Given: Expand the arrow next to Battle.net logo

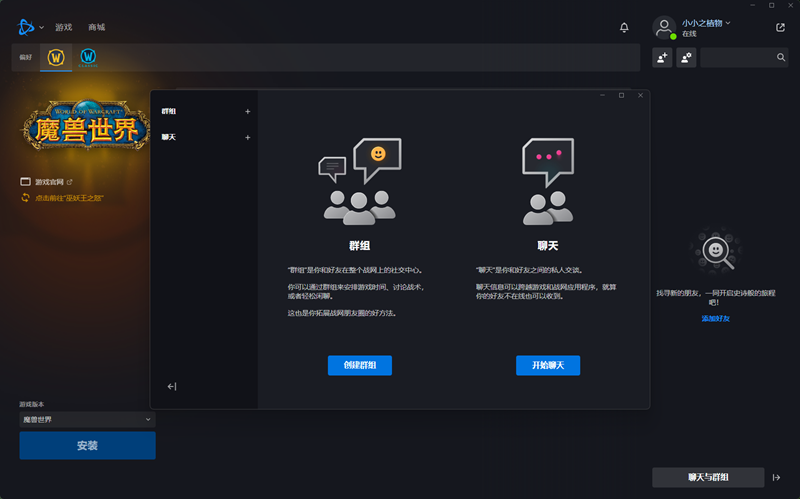Looking at the screenshot, I should (x=41, y=28).
